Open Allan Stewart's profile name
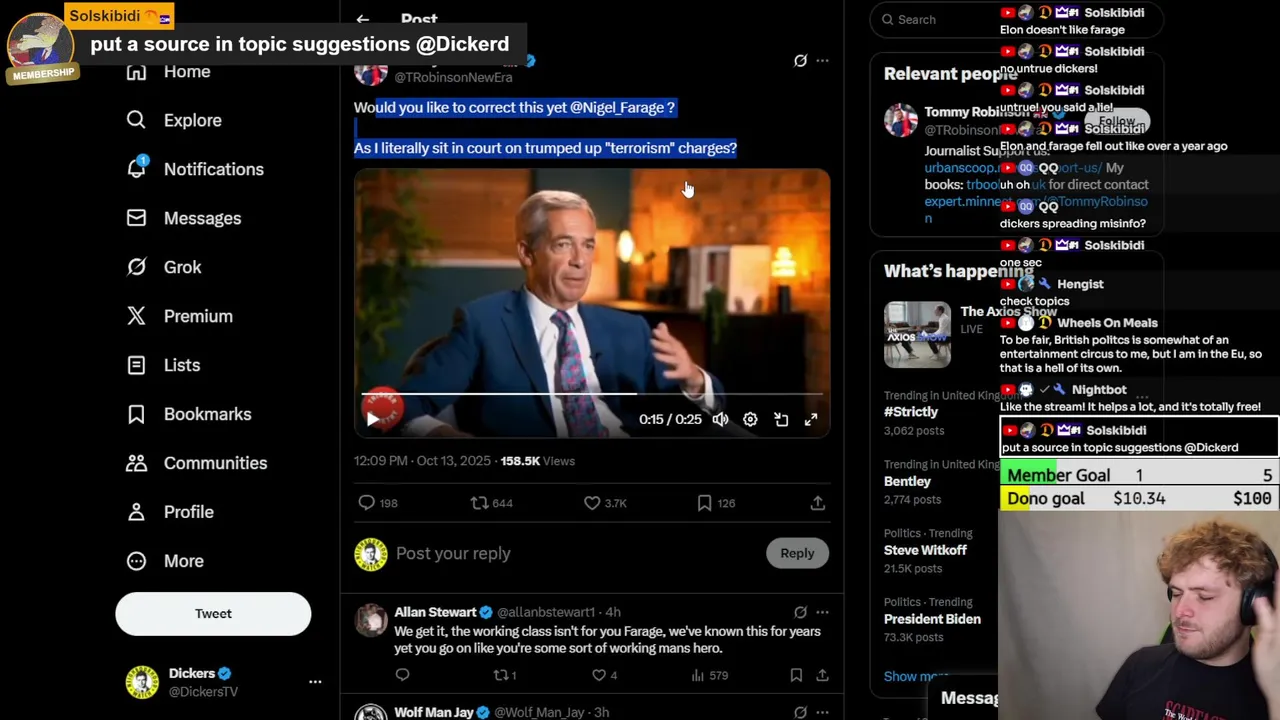 pos(435,612)
